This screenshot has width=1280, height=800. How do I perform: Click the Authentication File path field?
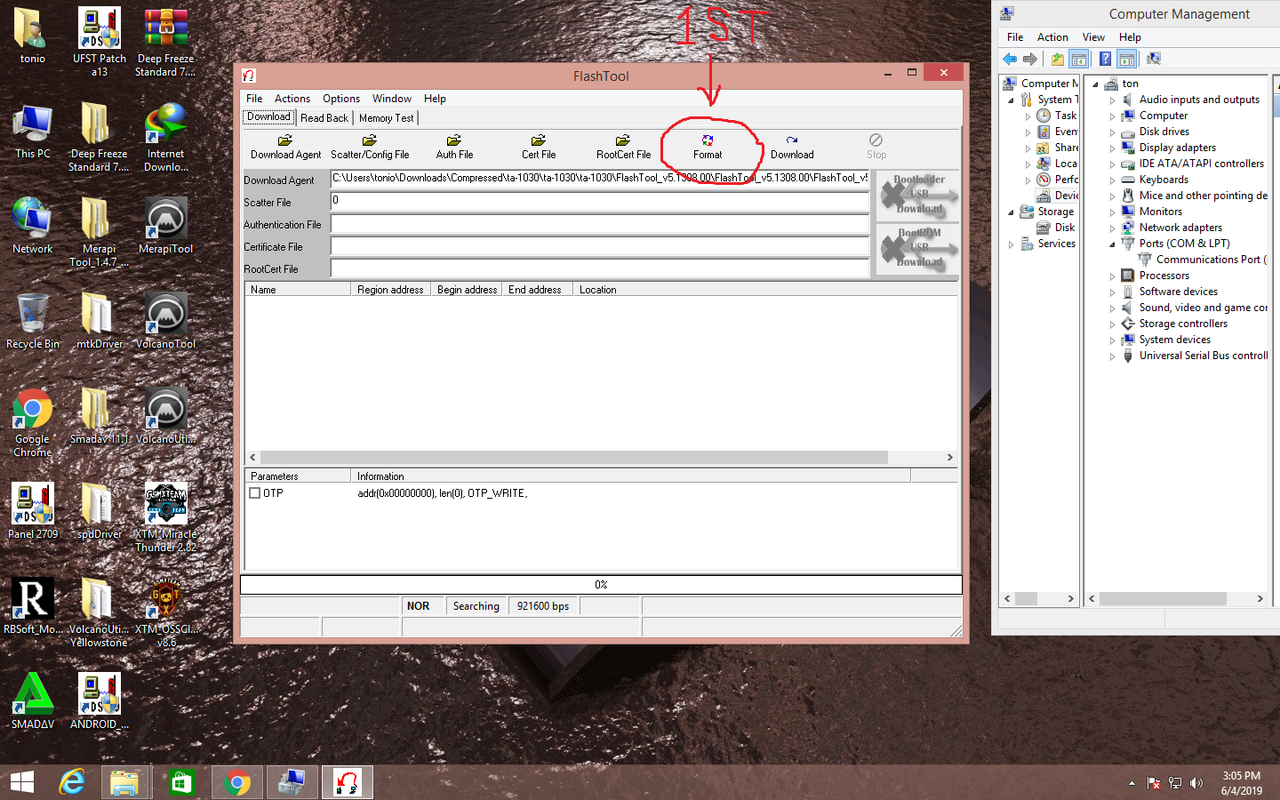tap(600, 225)
